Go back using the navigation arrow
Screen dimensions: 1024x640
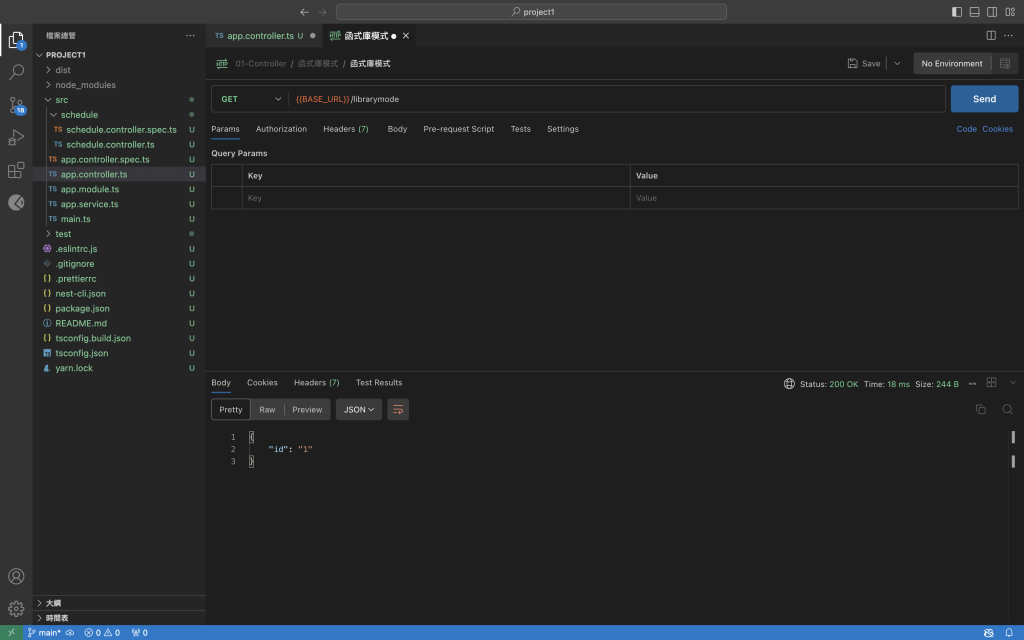(x=304, y=12)
